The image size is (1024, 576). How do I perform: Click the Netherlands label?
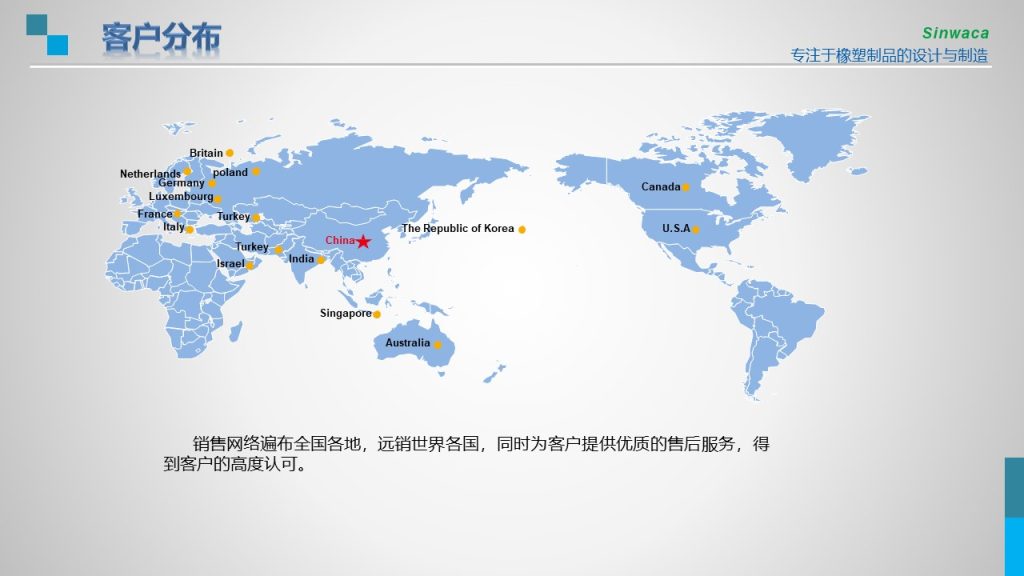150,174
